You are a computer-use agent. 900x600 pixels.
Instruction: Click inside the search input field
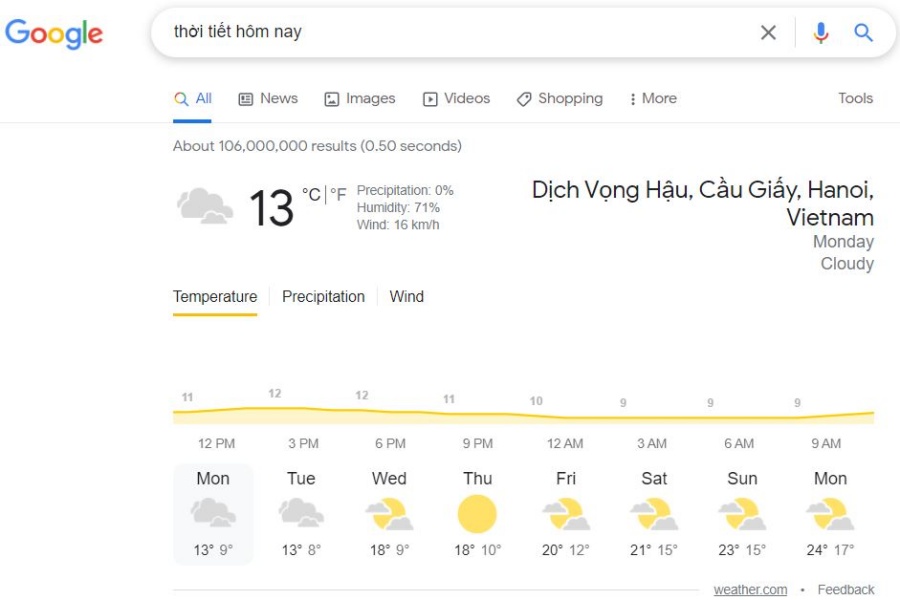[x=459, y=32]
